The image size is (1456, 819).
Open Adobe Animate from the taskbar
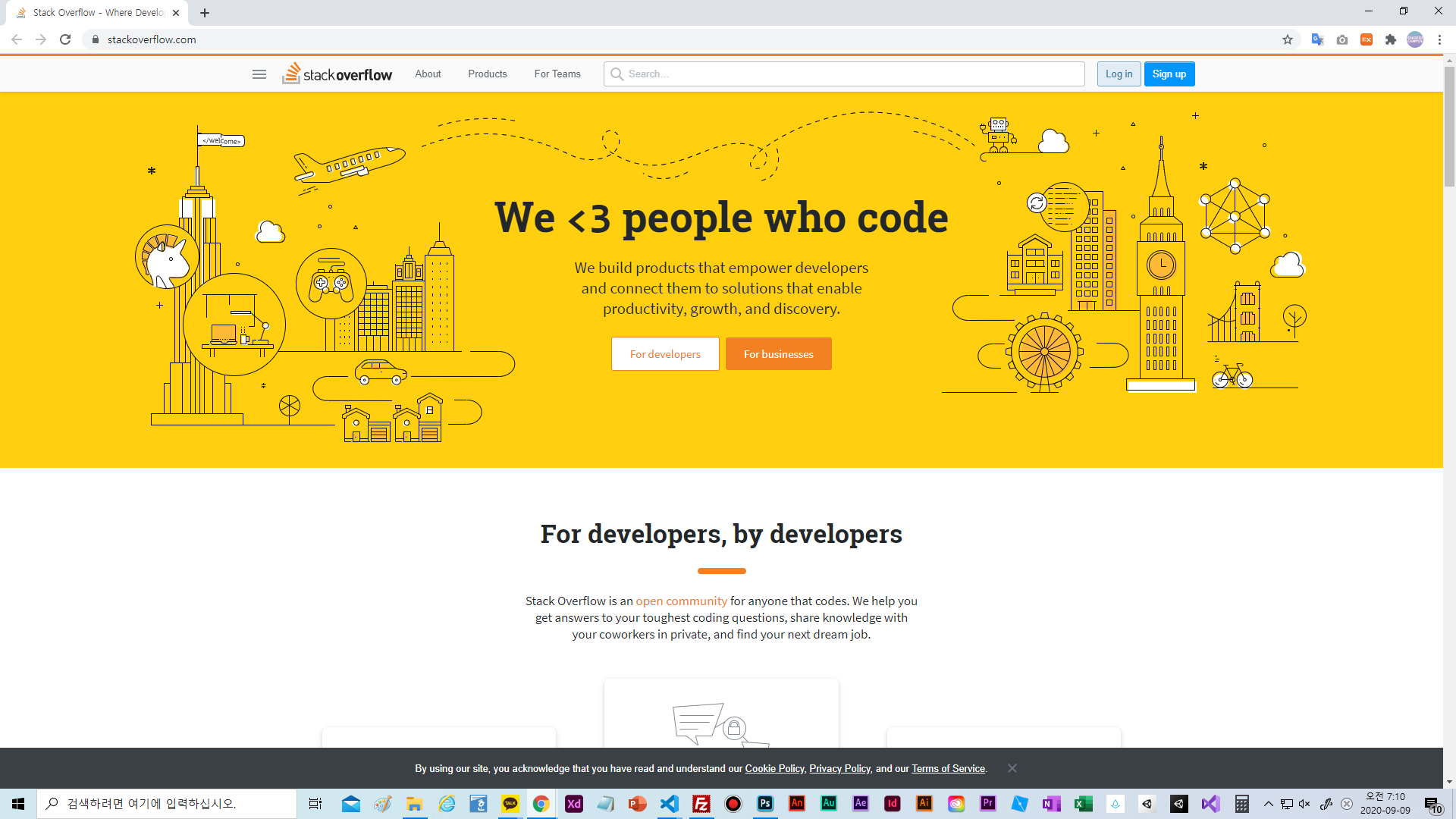(797, 804)
